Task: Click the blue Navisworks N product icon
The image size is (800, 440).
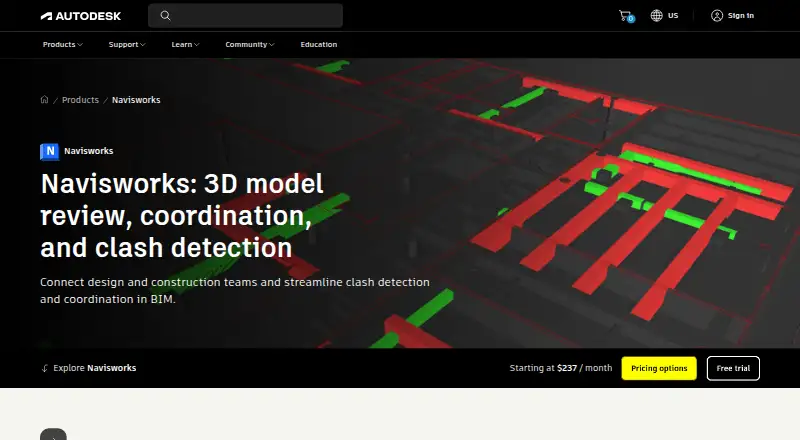Action: 49,152
